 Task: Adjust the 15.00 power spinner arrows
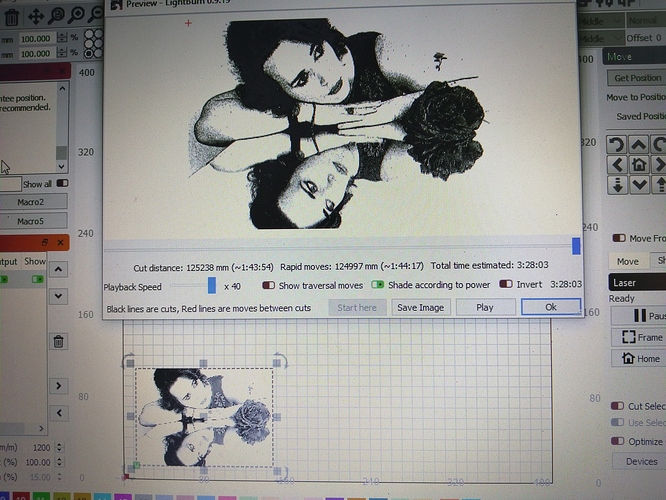tap(59, 477)
